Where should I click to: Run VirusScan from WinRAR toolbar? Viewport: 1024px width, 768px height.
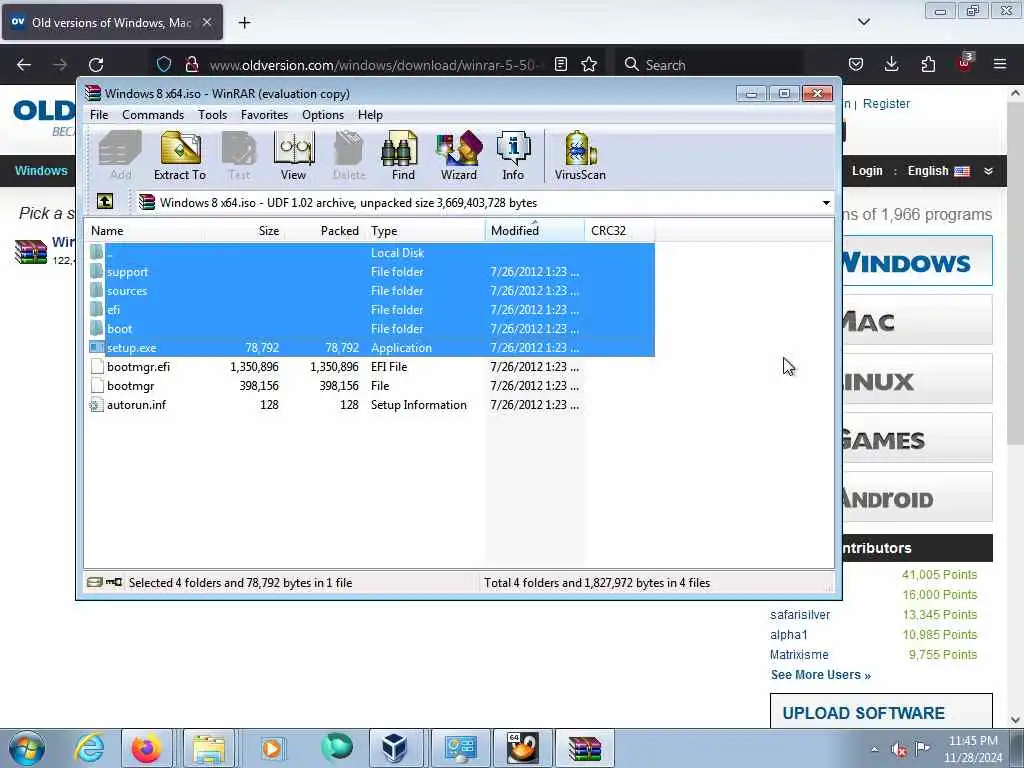pos(580,155)
